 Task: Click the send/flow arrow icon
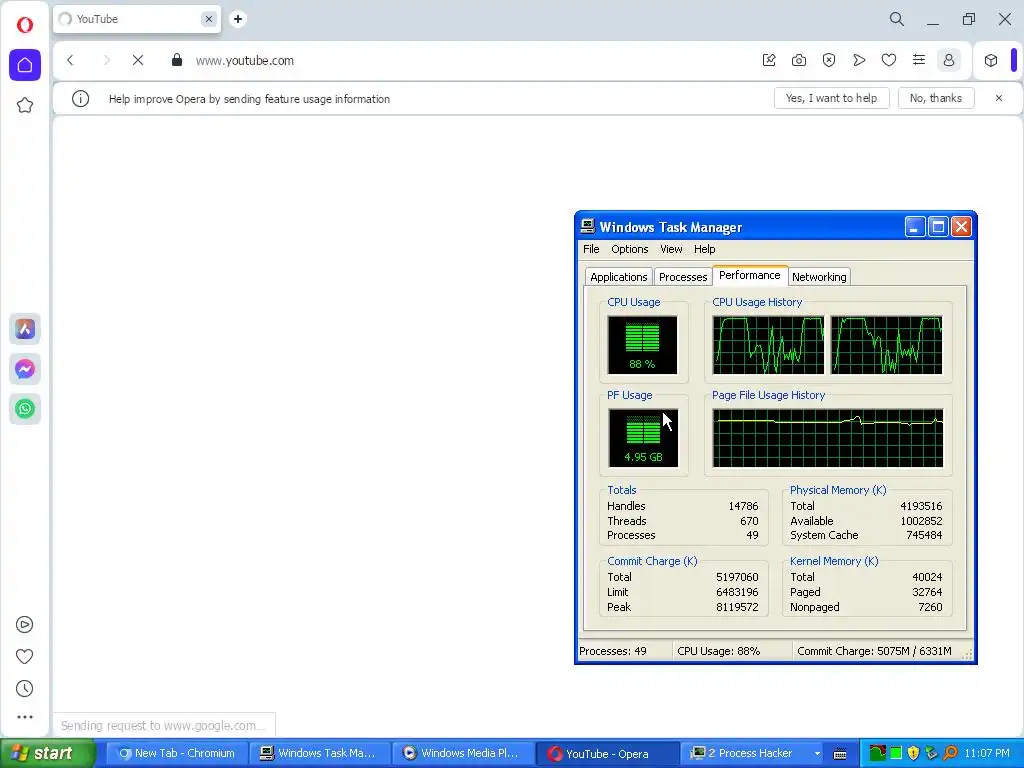click(x=859, y=60)
